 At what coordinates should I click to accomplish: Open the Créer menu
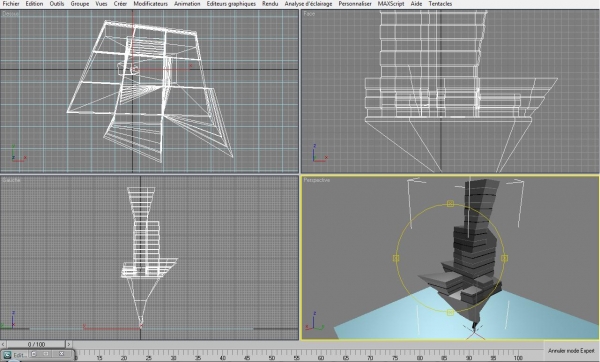tap(120, 4)
